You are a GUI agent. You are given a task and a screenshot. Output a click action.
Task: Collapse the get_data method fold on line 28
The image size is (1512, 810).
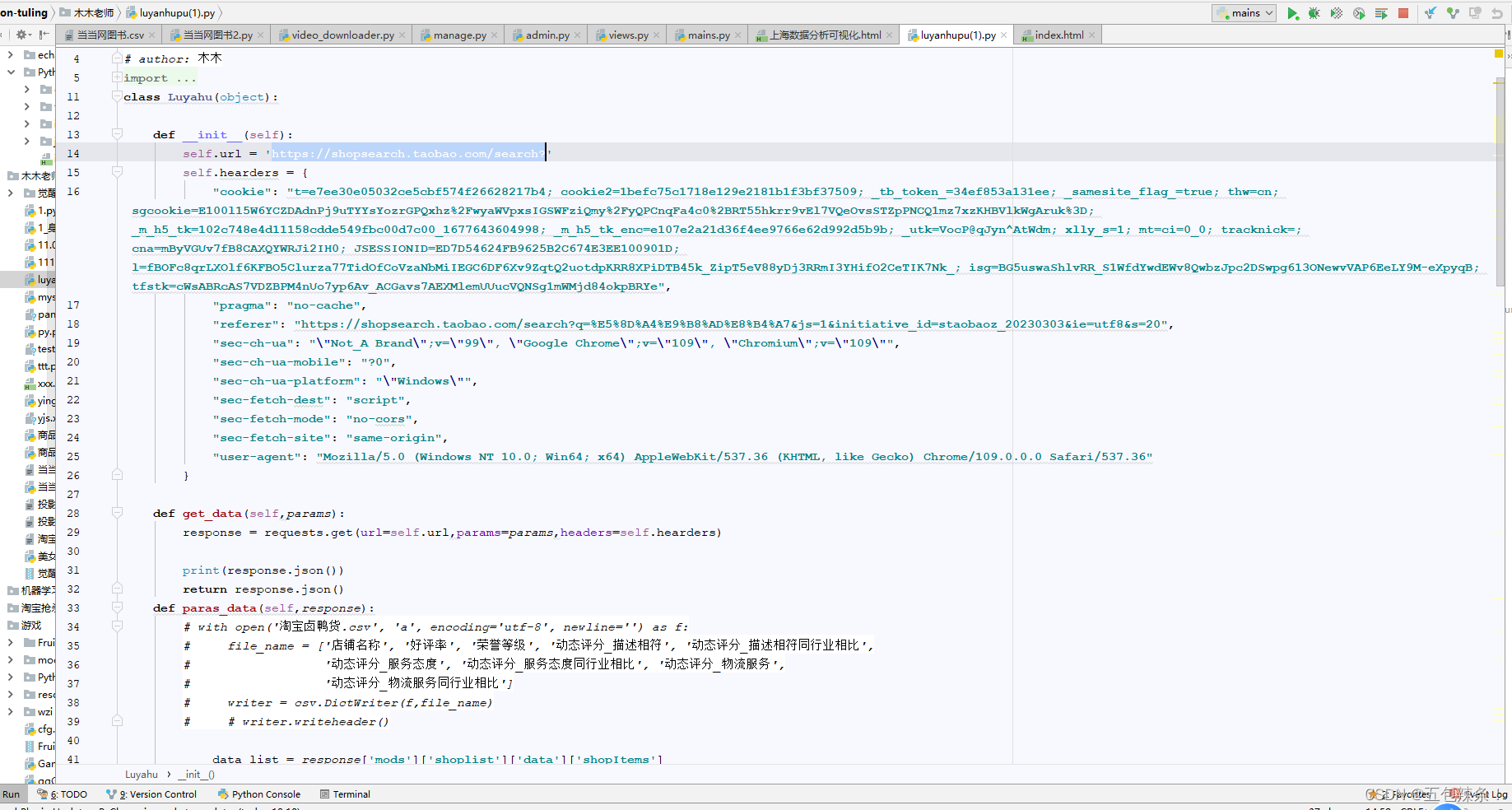(117, 513)
